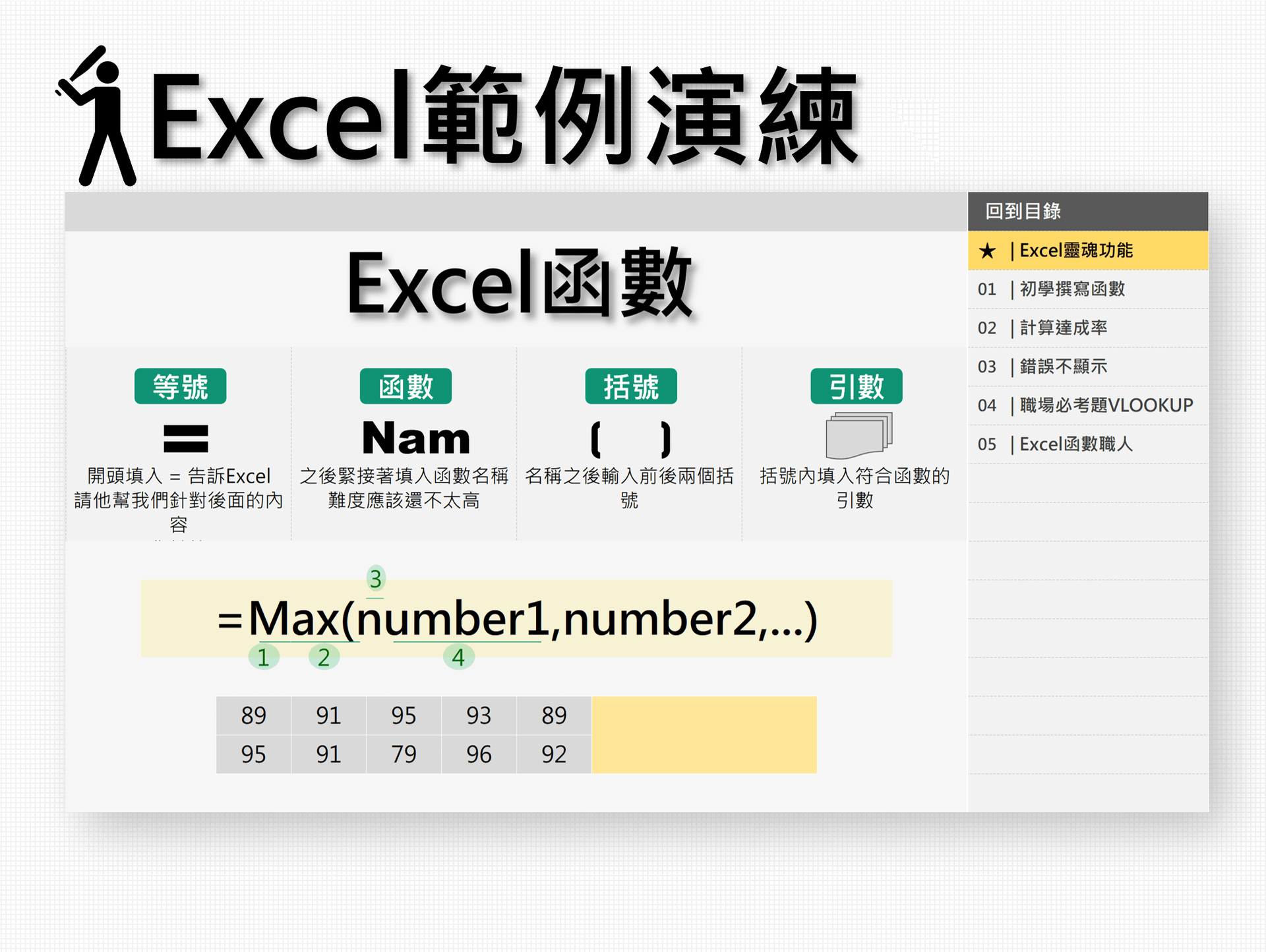The image size is (1266, 952).
Task: Click the green 引數 label button
Action: coord(856,386)
